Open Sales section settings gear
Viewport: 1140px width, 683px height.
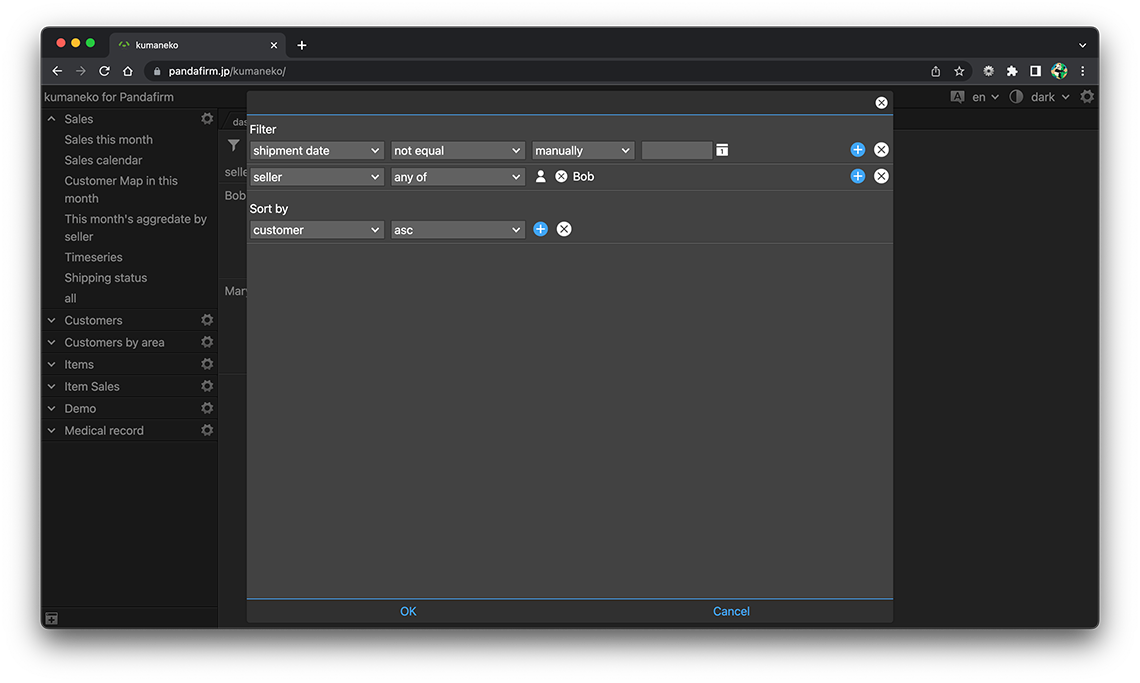[207, 119]
